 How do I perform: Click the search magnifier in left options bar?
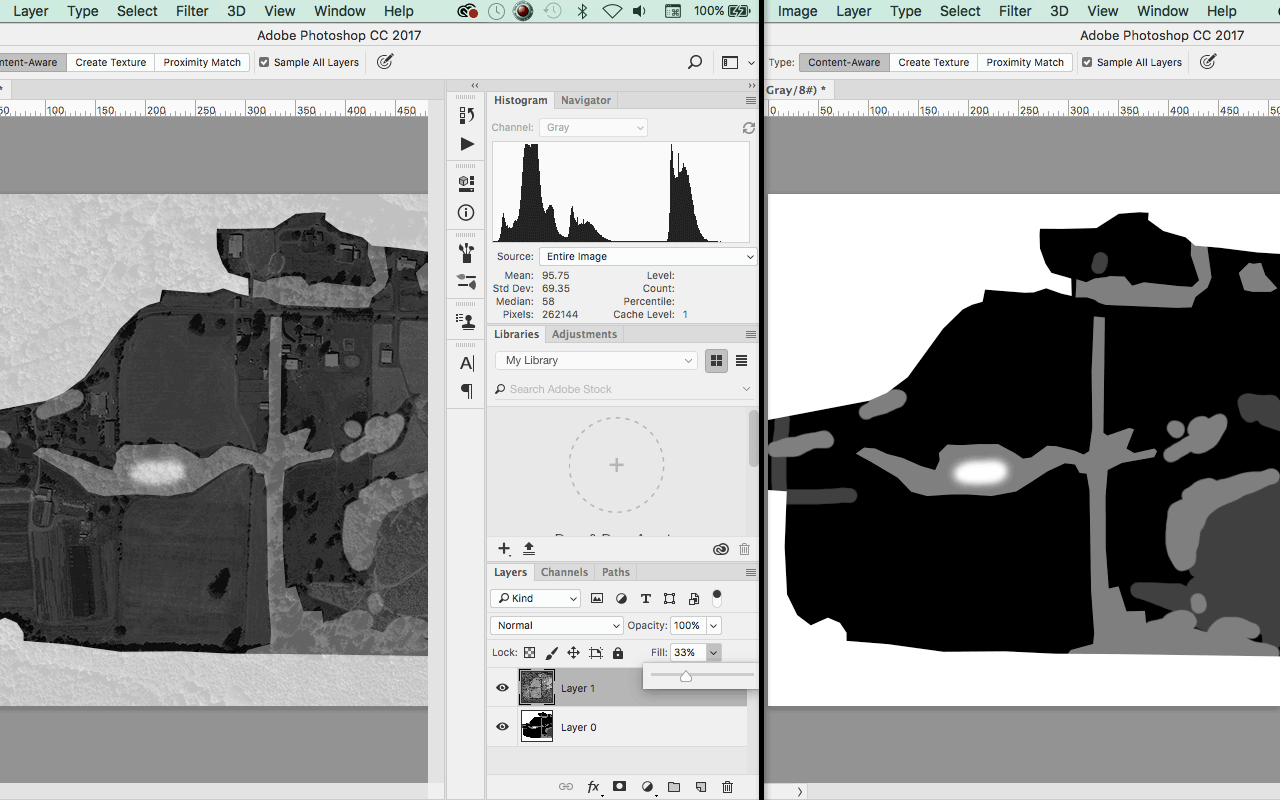pos(695,62)
